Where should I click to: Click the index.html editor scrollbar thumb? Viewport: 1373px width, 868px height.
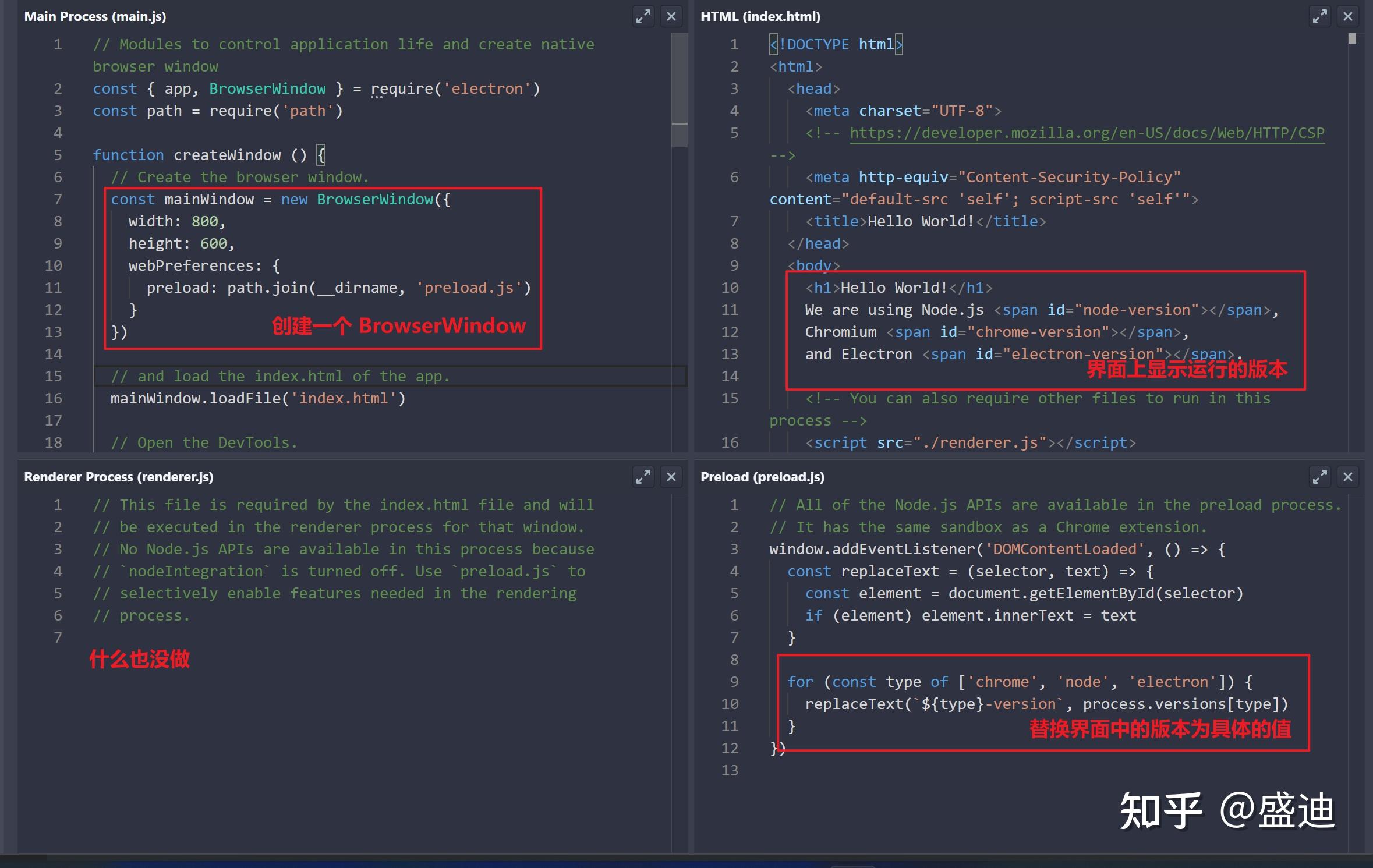(x=1352, y=38)
